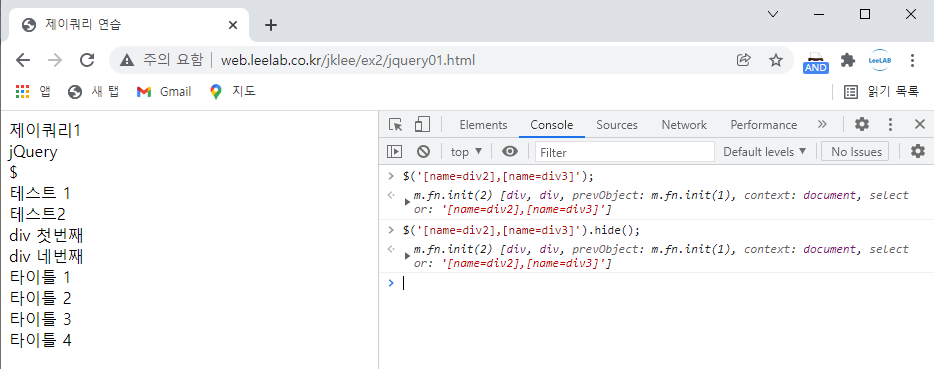The height and width of the screenshot is (369, 934).
Task: Click the text div 네번째
Action: click(x=46, y=257)
